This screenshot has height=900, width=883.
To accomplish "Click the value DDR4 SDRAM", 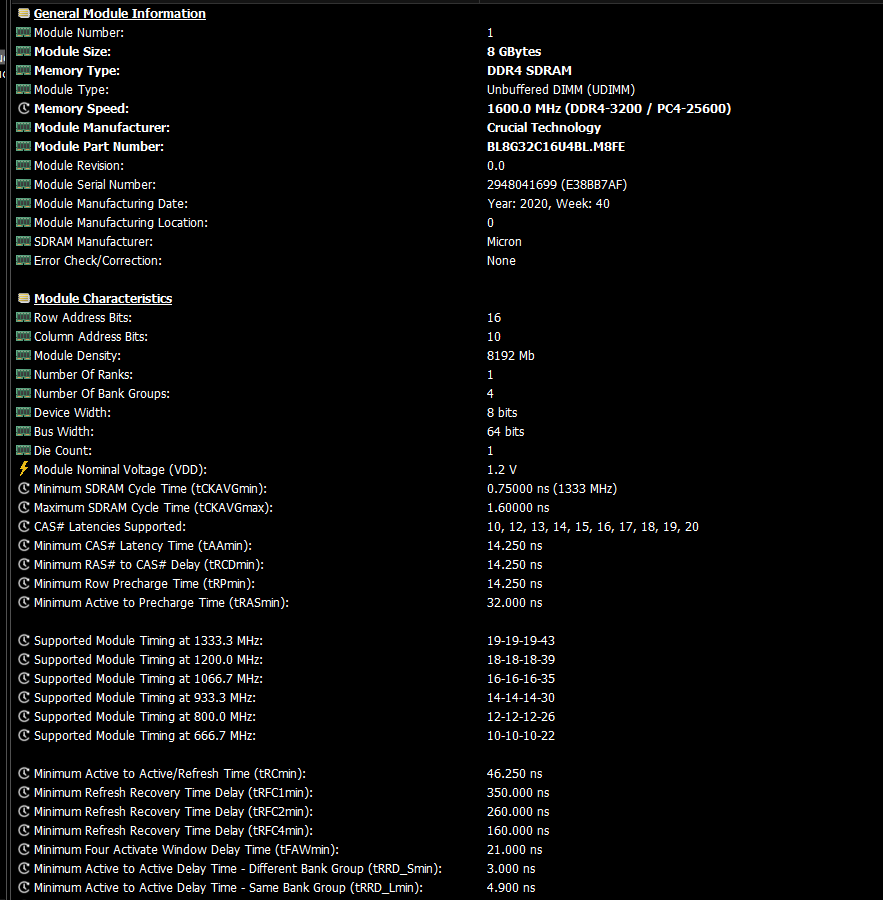I will [529, 70].
